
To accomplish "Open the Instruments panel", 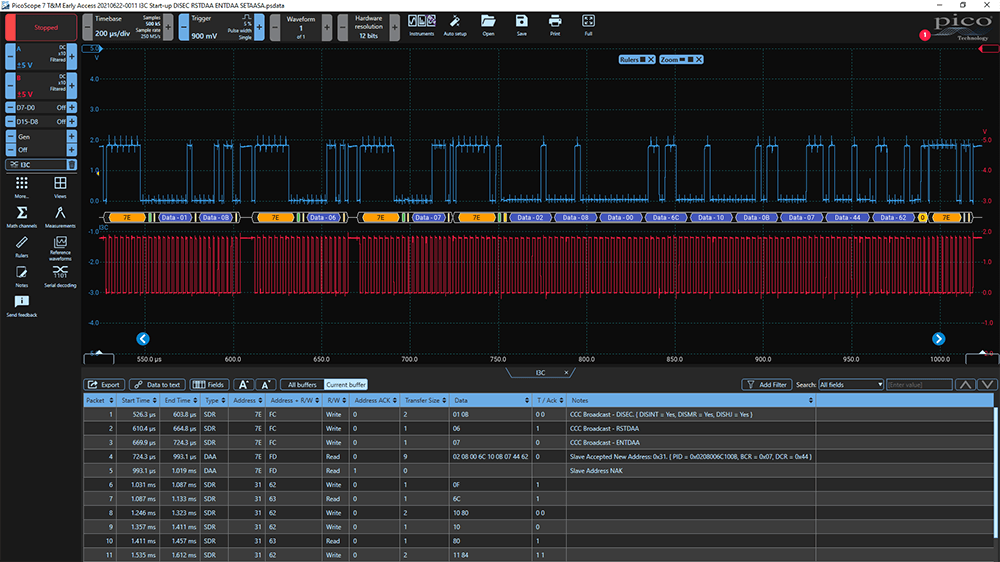I will tap(422, 25).
